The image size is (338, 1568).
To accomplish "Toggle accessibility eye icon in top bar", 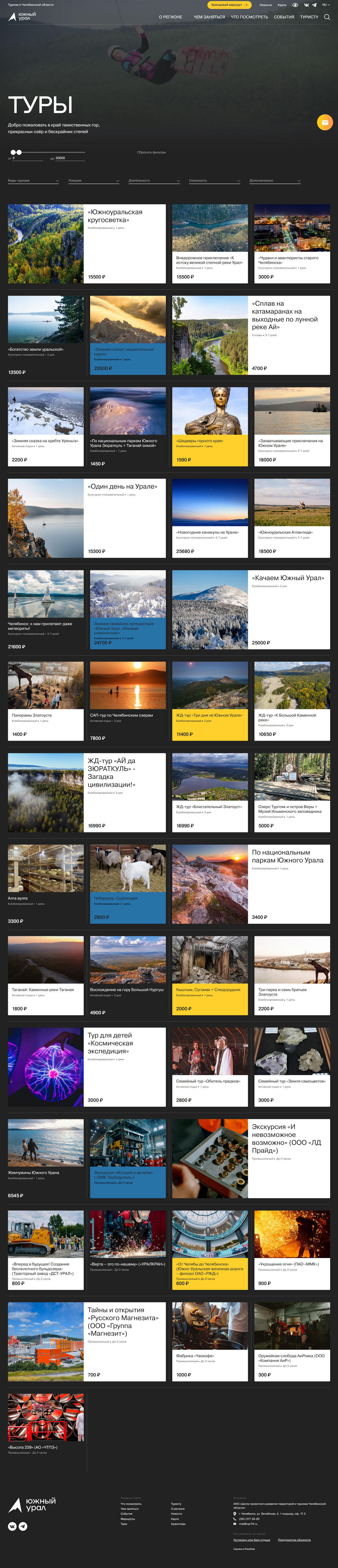I will point(295,5).
